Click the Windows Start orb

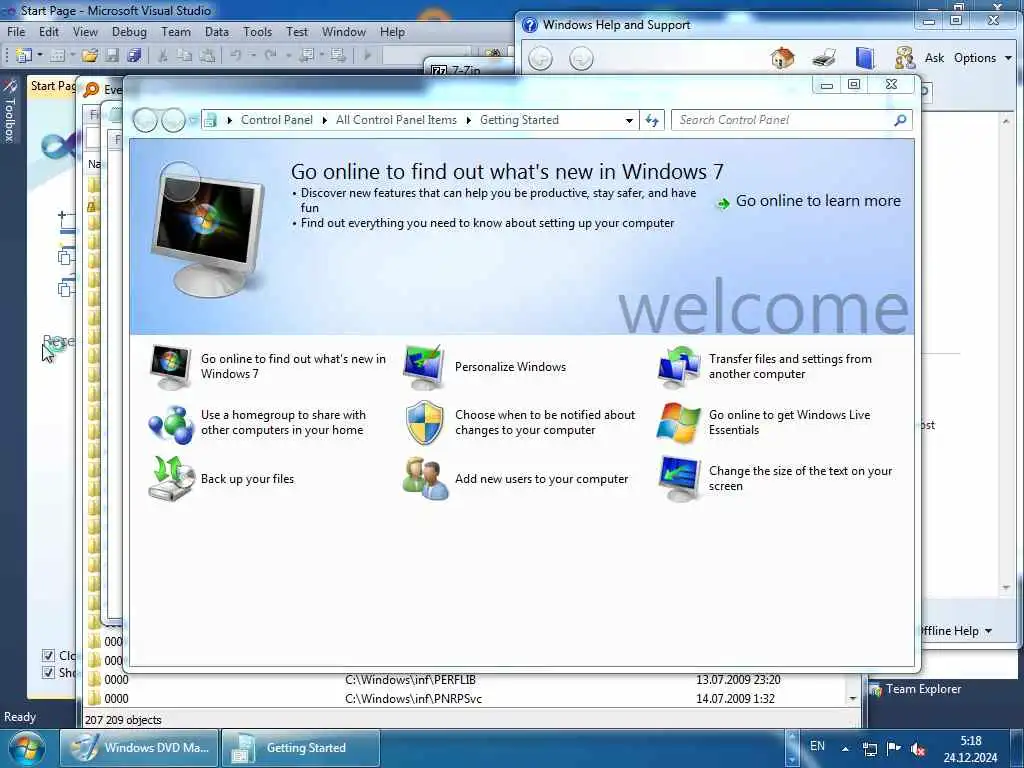pos(27,748)
